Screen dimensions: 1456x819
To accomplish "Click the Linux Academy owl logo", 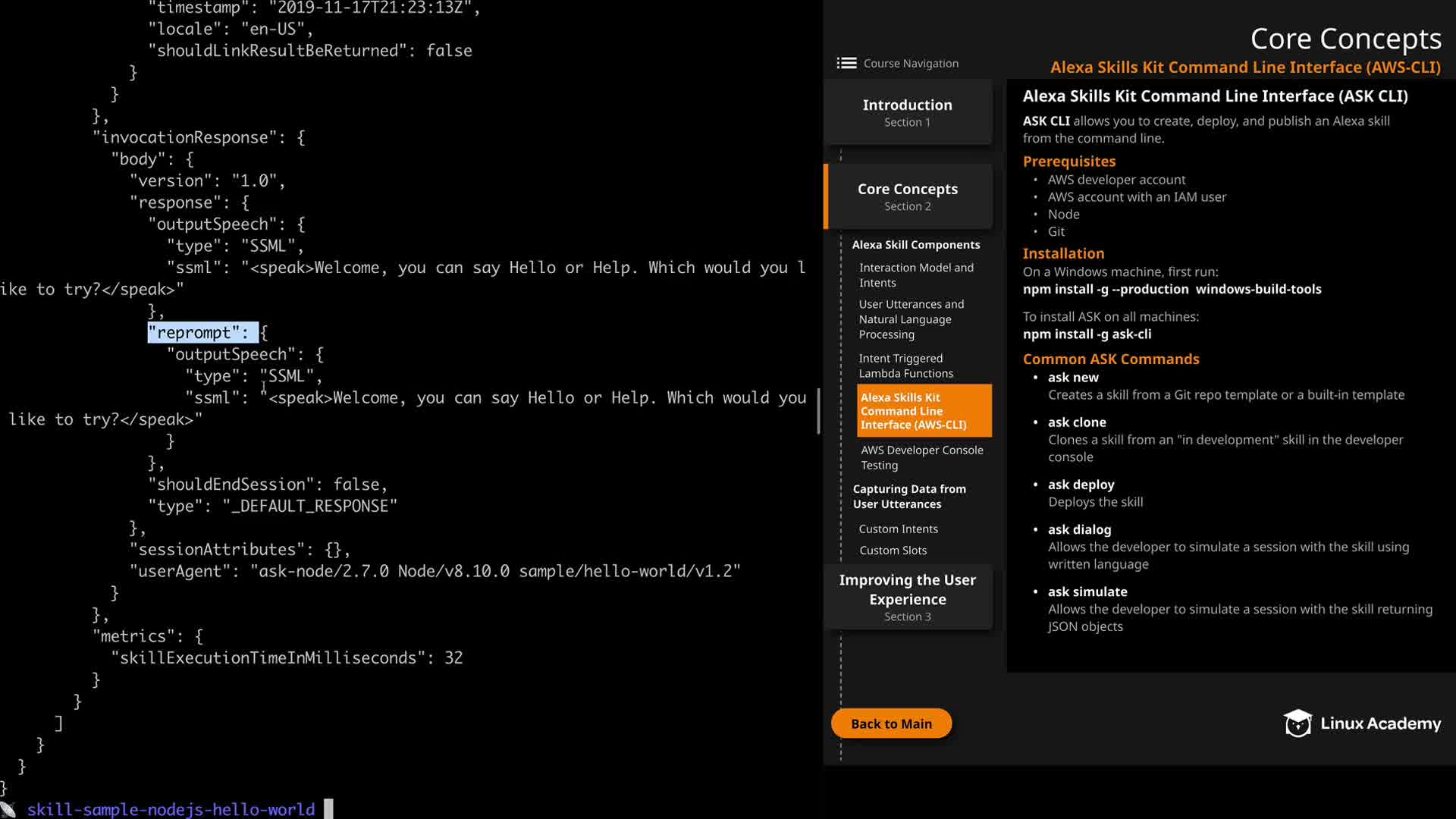I will [x=1298, y=723].
